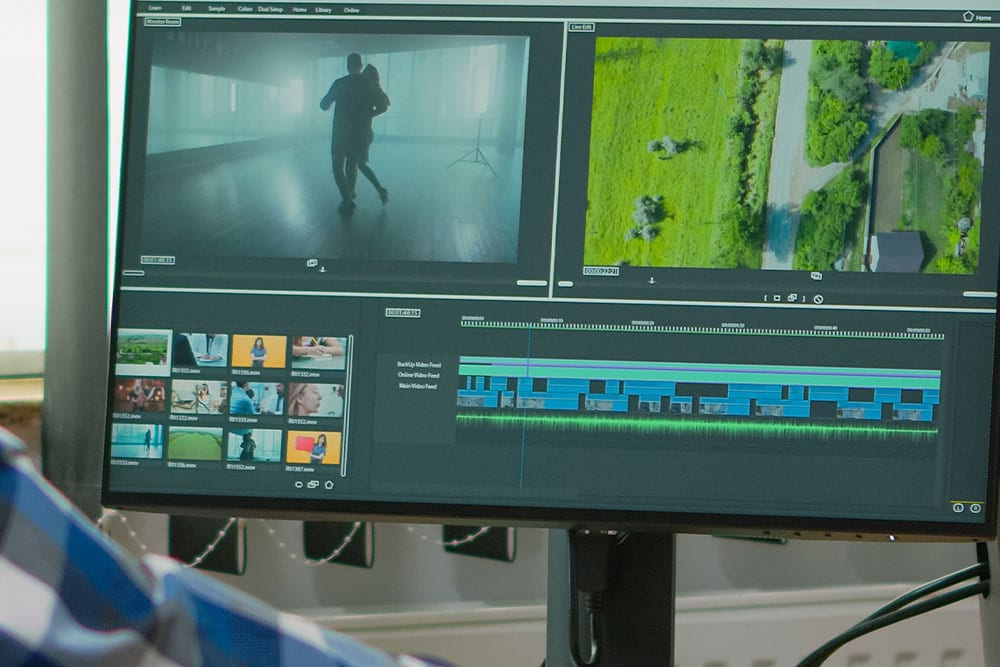This screenshot has height=667, width=1000.
Task: Set the mark-in left bracket icon
Action: (x=765, y=298)
